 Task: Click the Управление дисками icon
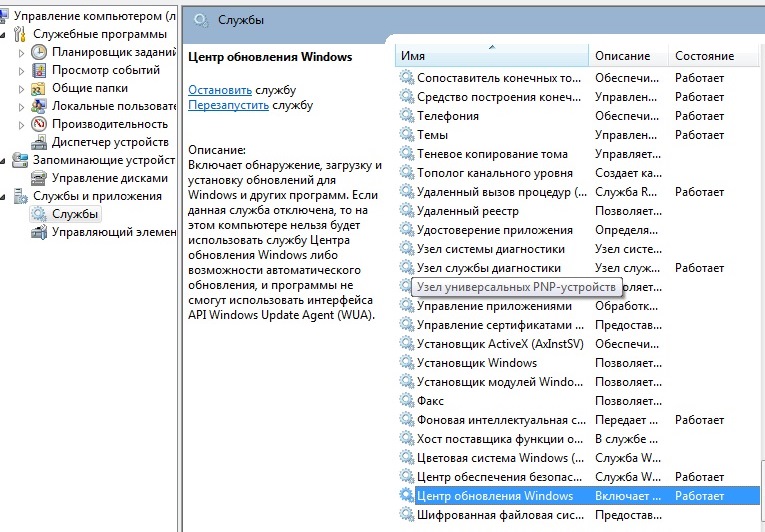[x=39, y=178]
